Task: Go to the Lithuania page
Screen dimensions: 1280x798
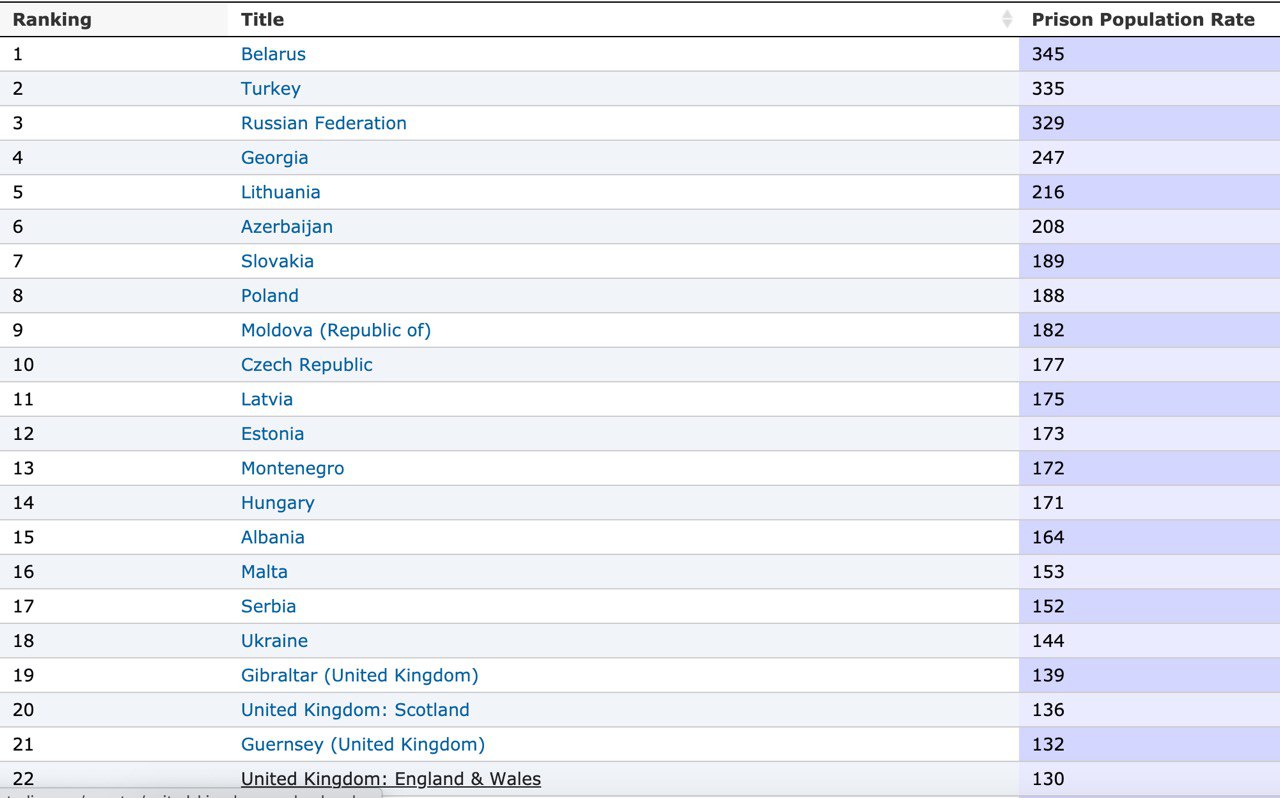Action: coord(280,192)
